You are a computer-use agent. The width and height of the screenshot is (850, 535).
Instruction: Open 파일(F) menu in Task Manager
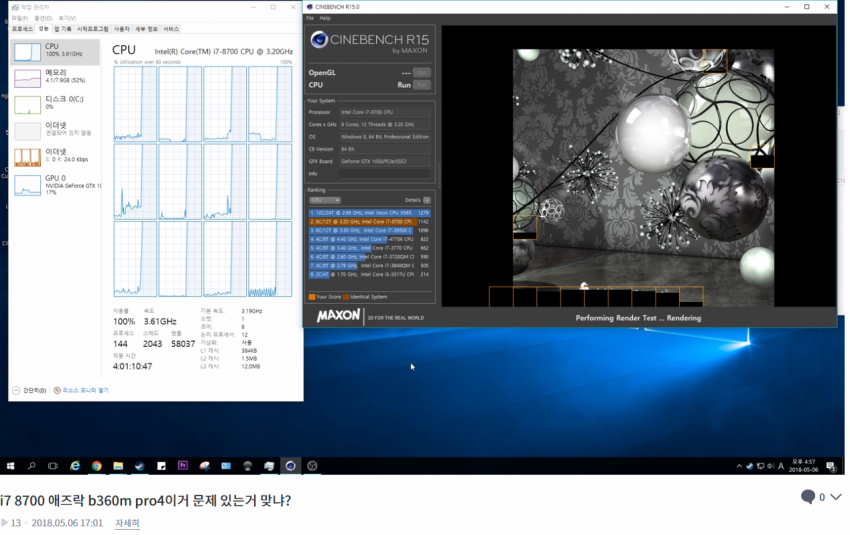pyautogui.click(x=20, y=18)
